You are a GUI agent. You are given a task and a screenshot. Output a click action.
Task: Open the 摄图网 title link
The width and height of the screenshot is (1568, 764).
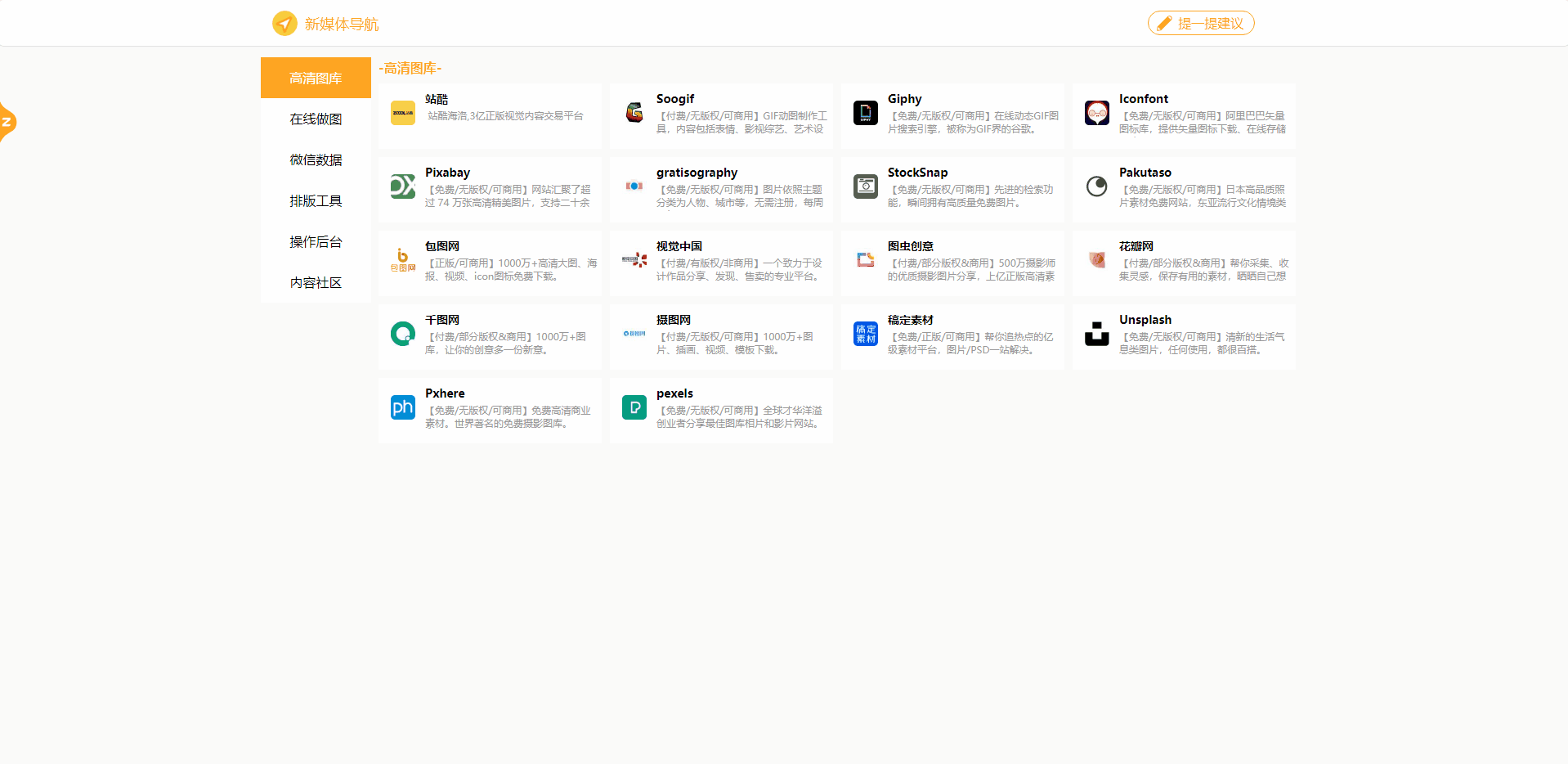[x=674, y=320]
